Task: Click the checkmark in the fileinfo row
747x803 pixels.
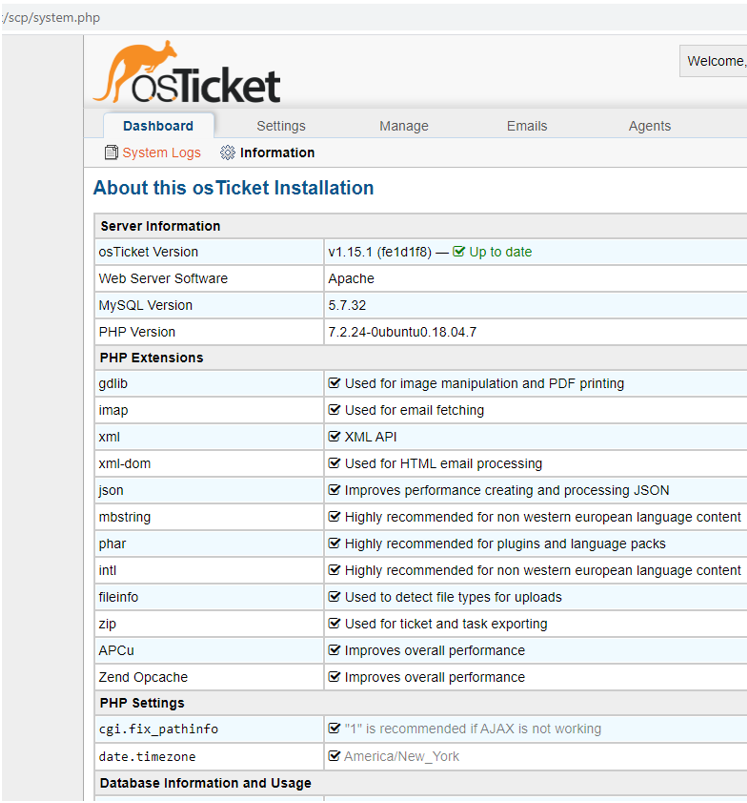Action: pyautogui.click(x=335, y=597)
